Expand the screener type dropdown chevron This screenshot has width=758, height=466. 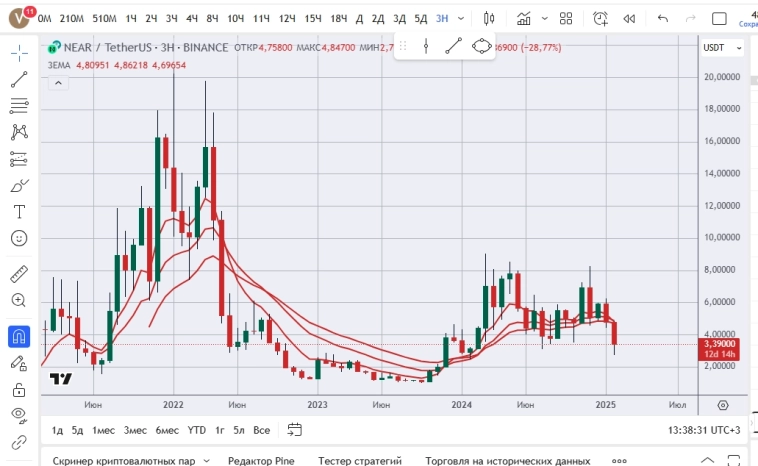coord(206,461)
